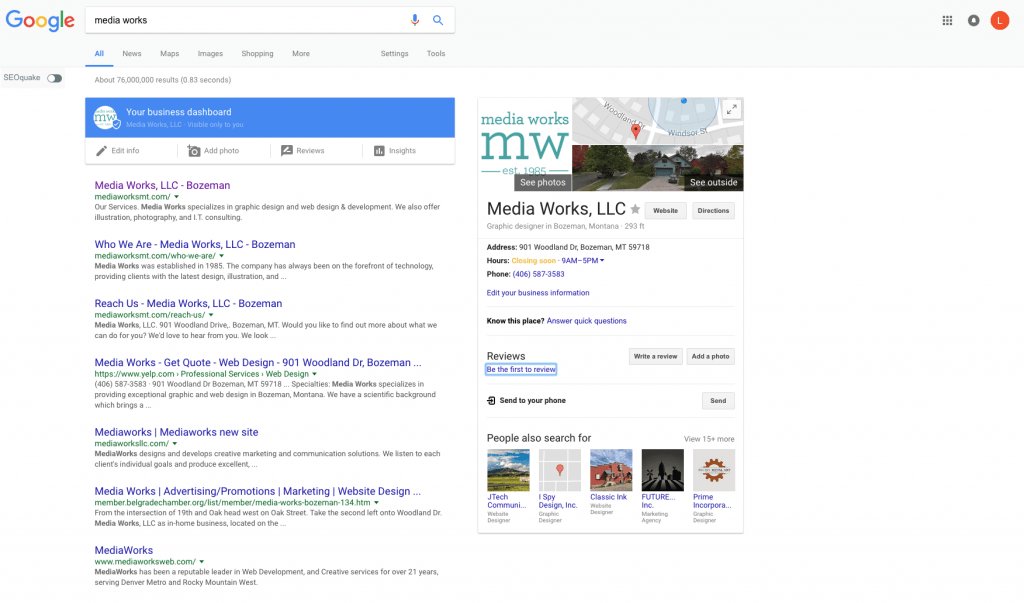Switch to the Shopping tab
Image resolution: width=1024 pixels, height=603 pixels.
point(257,54)
